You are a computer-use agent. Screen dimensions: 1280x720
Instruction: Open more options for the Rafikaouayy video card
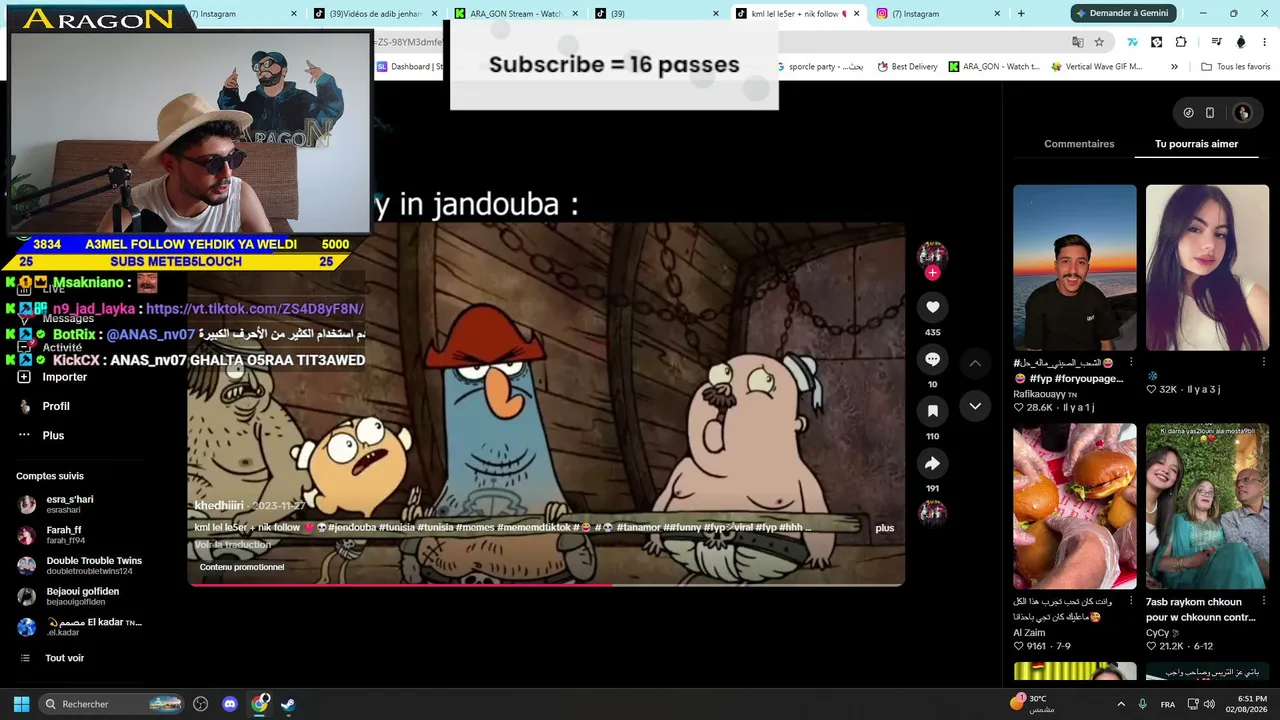(x=1131, y=362)
